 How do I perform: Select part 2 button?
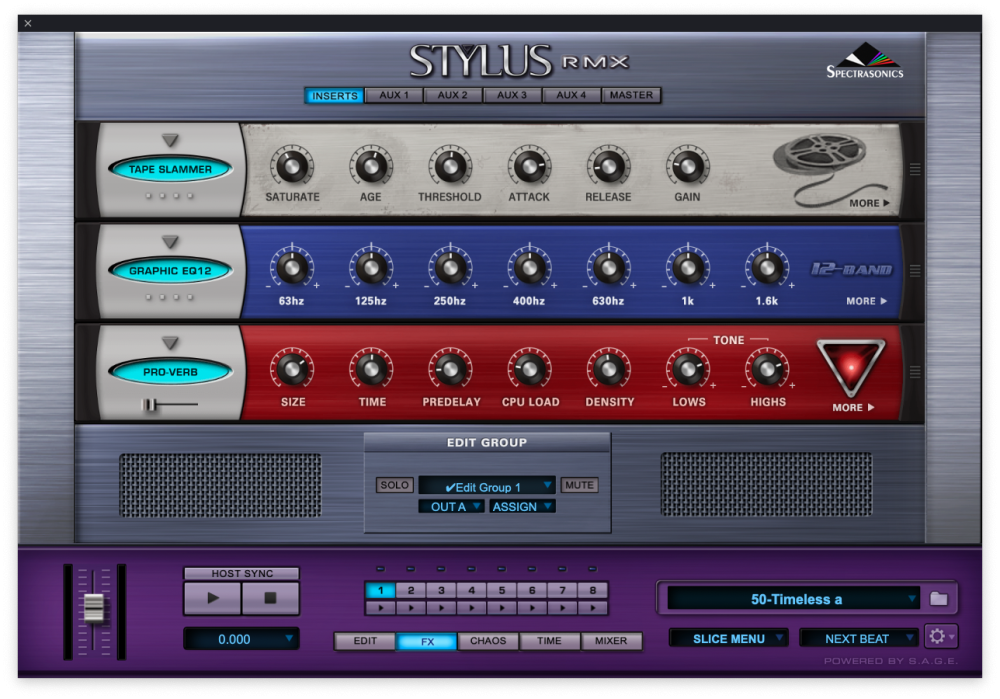click(x=411, y=591)
